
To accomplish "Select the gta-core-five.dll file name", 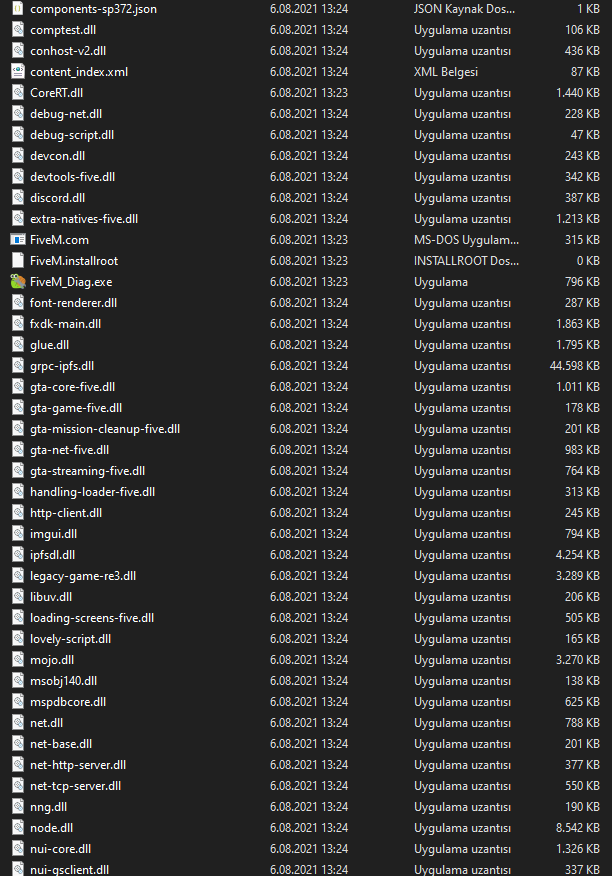I will [x=73, y=387].
